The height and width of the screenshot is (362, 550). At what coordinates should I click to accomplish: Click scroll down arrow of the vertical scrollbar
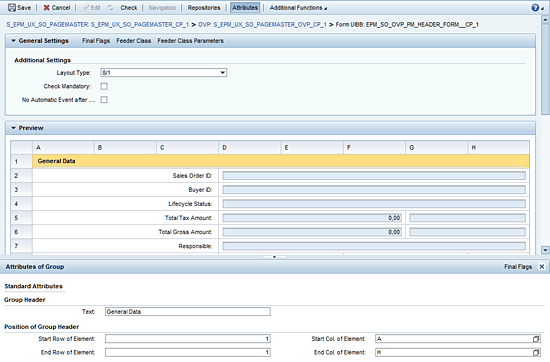click(545, 250)
